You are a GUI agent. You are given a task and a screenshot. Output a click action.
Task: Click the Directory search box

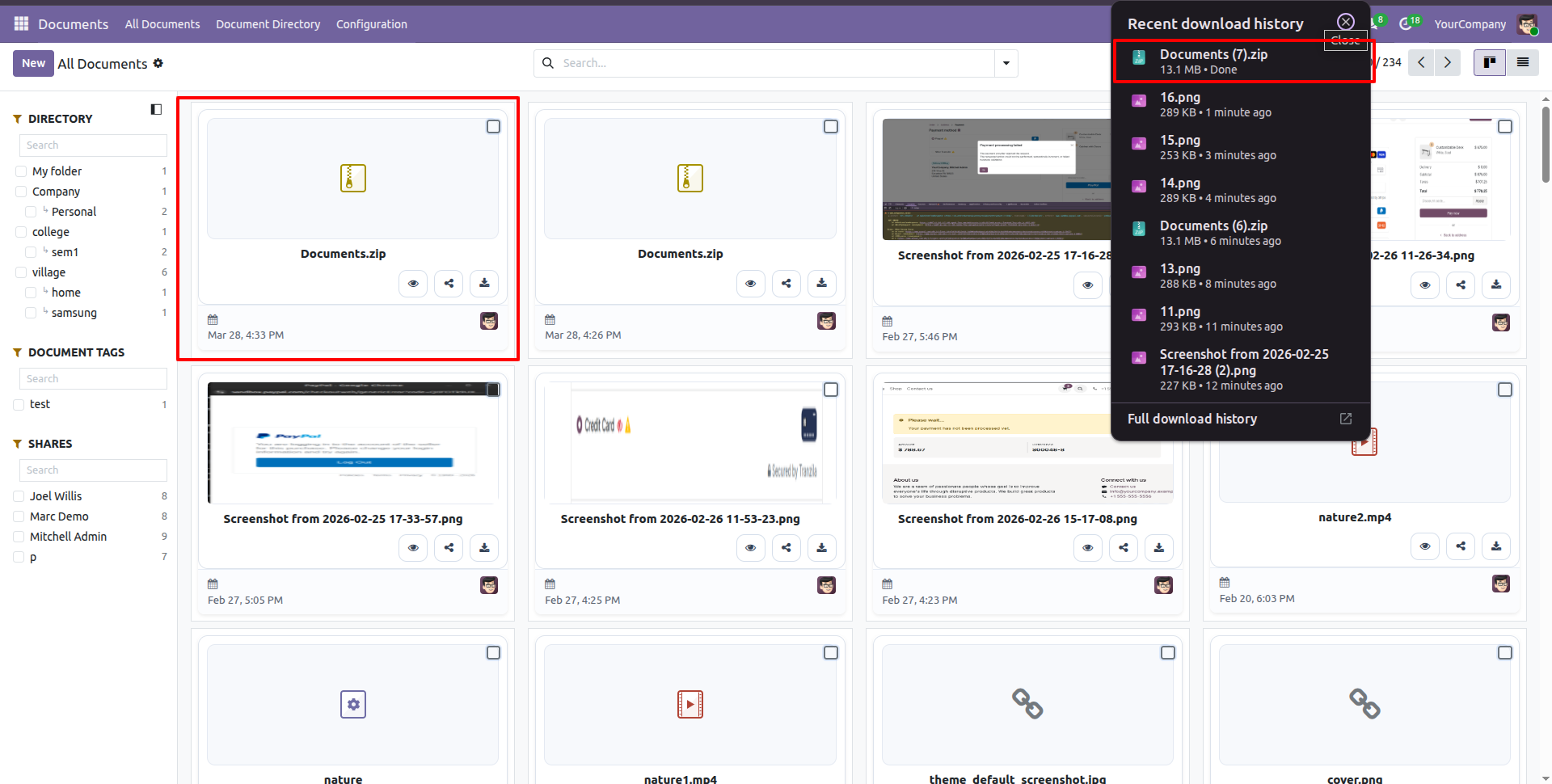click(x=93, y=145)
